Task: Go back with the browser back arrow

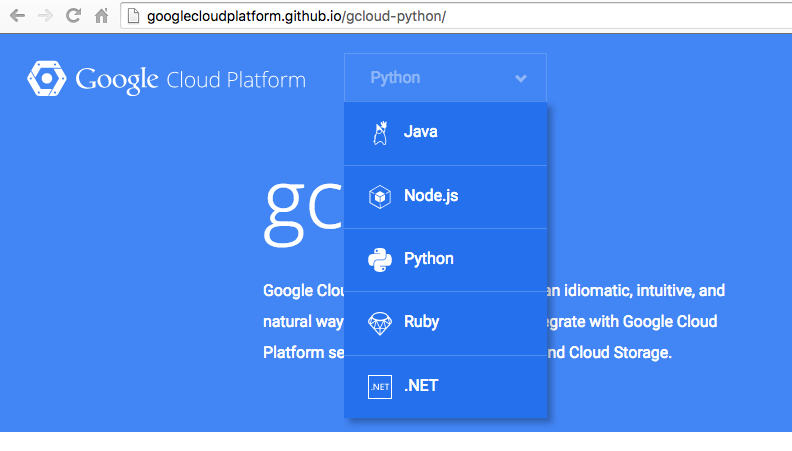Action: click(18, 16)
